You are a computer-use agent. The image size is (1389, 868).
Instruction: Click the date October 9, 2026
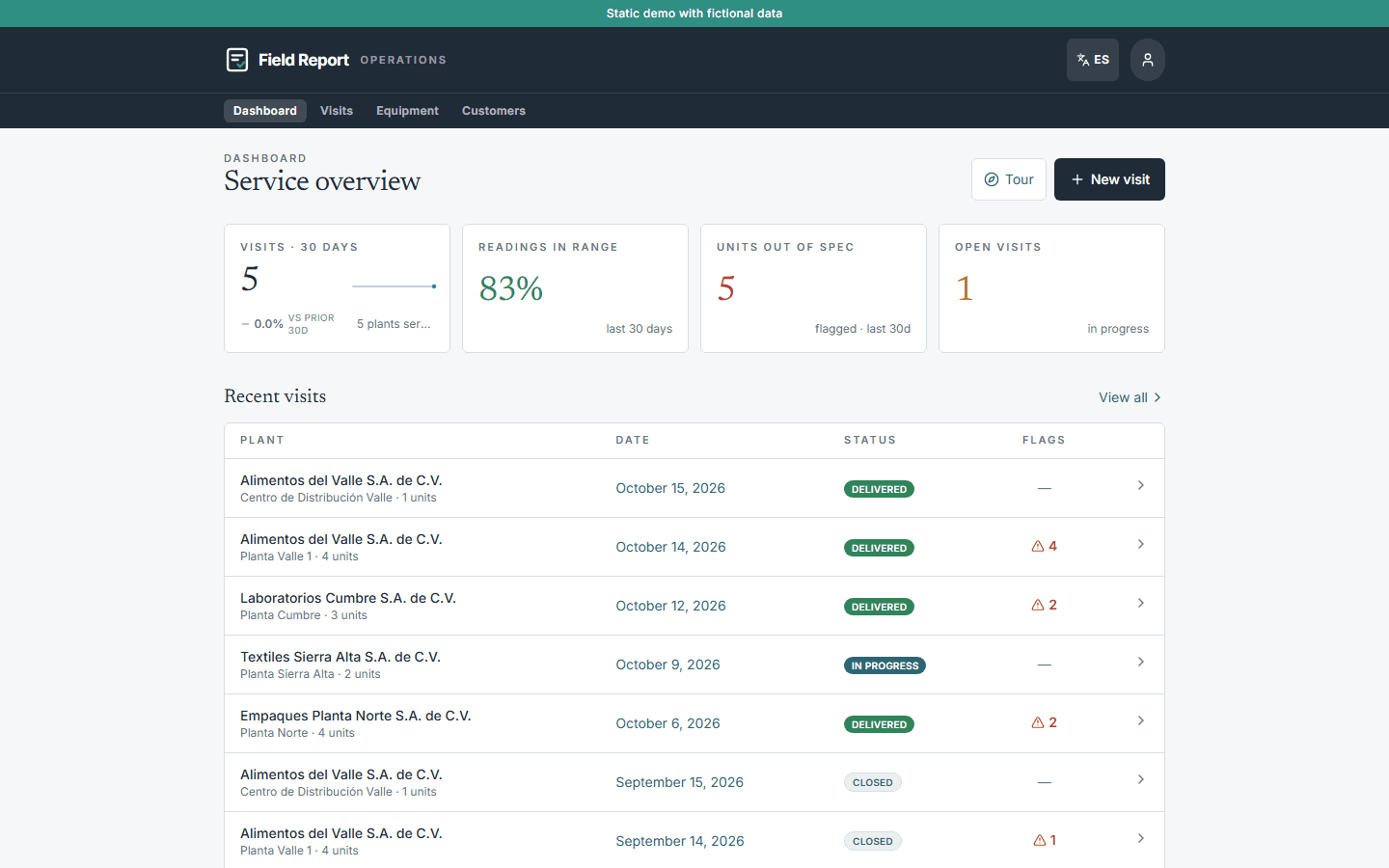668,665
